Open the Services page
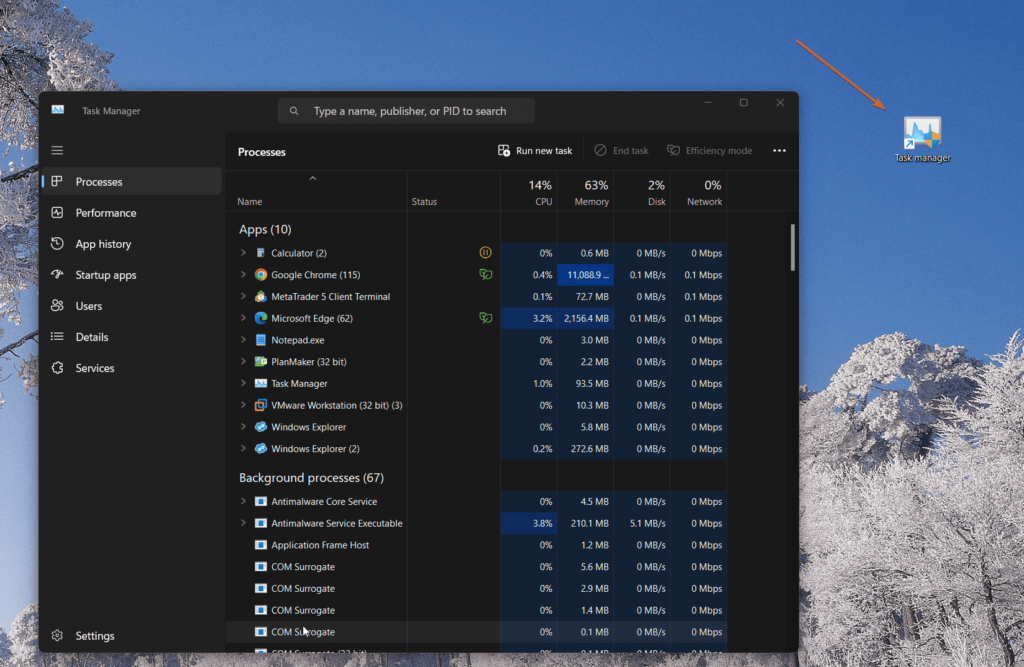 [x=133, y=368]
